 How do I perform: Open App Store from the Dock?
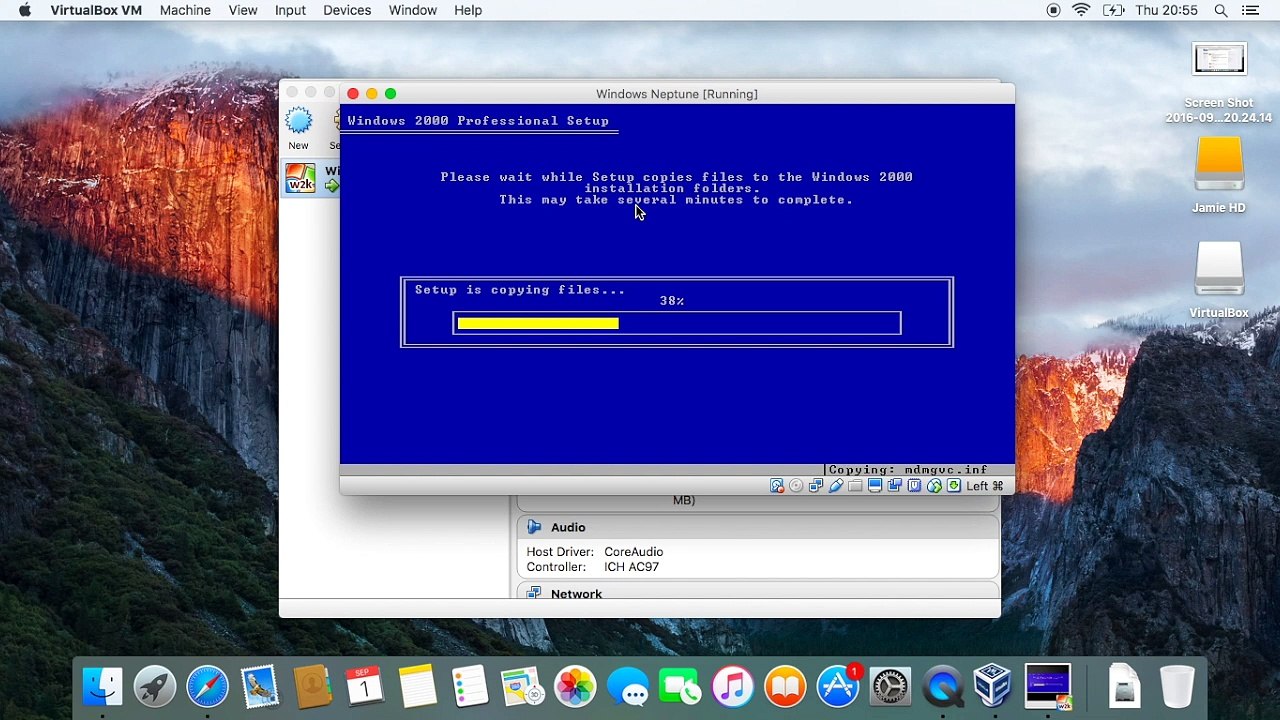[x=838, y=686]
